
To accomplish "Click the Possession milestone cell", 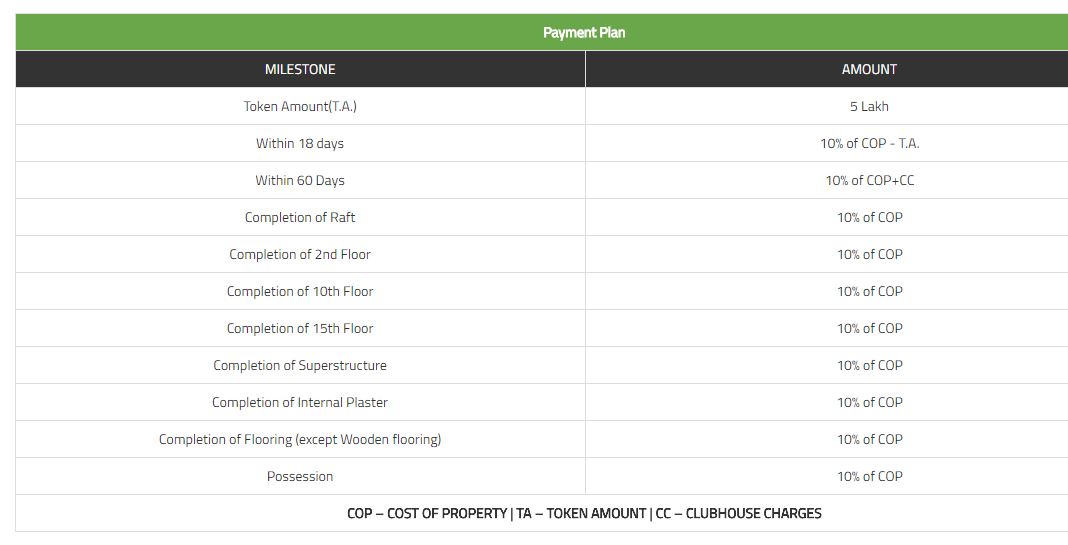I will (300, 476).
